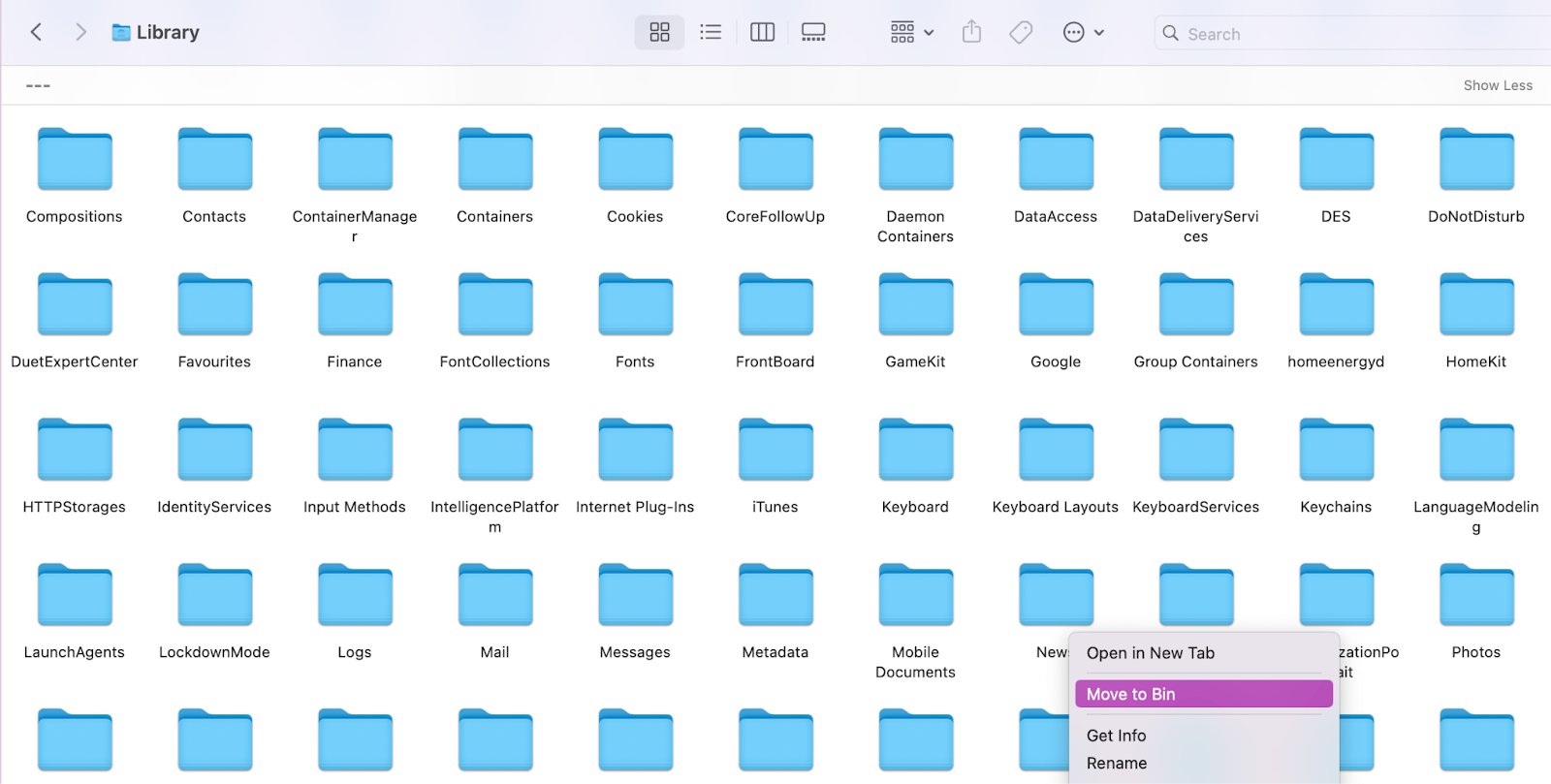Open the group-by dropdown
Viewport: 1551px width, 784px height.
911,32
